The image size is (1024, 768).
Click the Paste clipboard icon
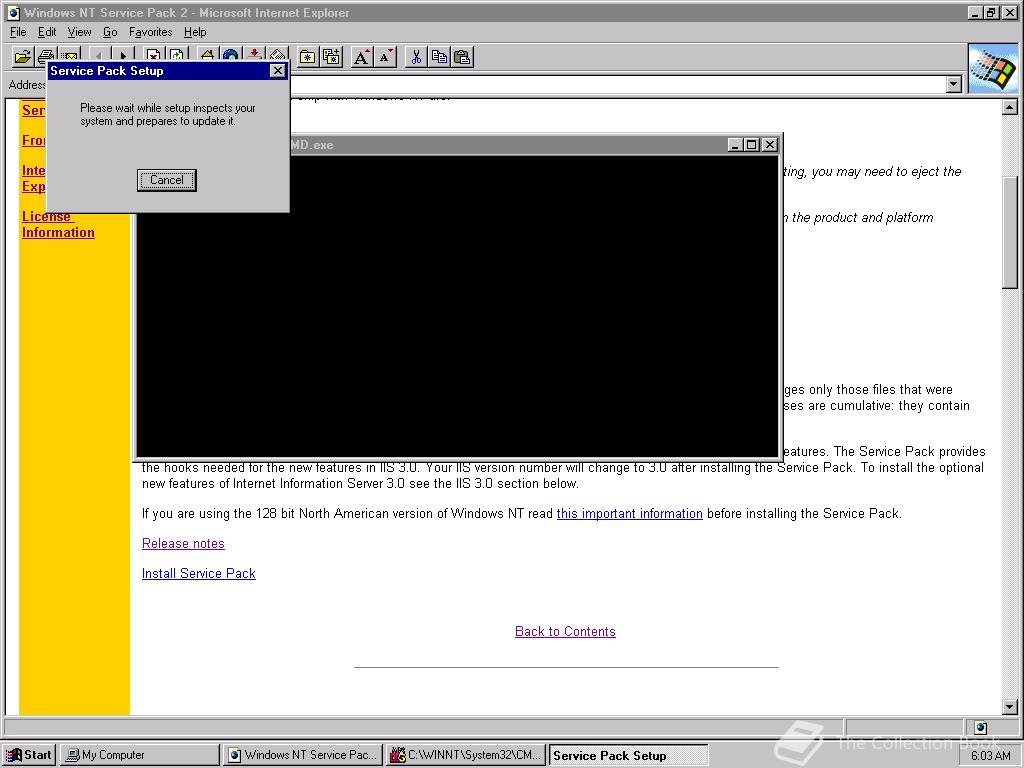(462, 57)
